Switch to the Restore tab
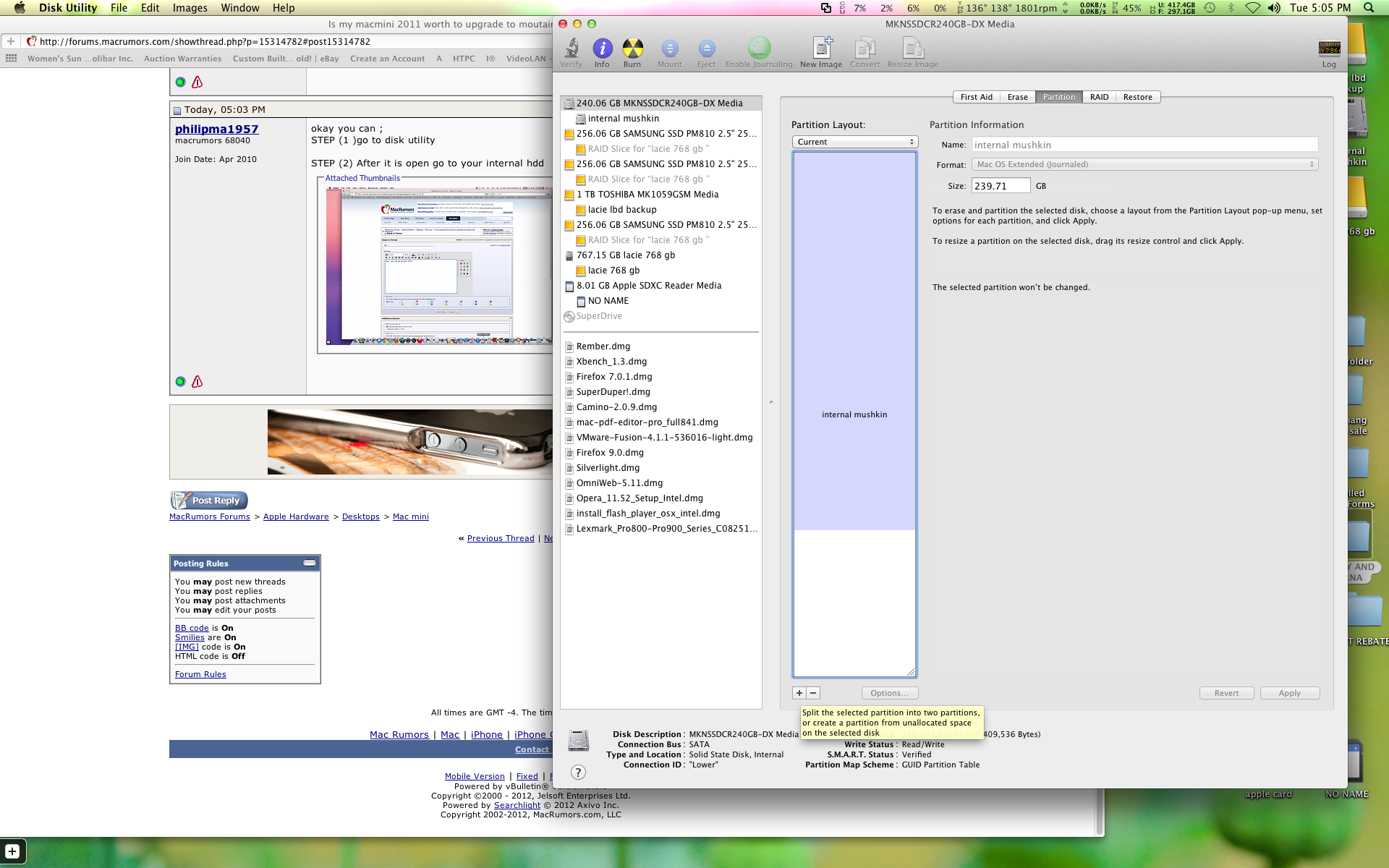 [1138, 97]
